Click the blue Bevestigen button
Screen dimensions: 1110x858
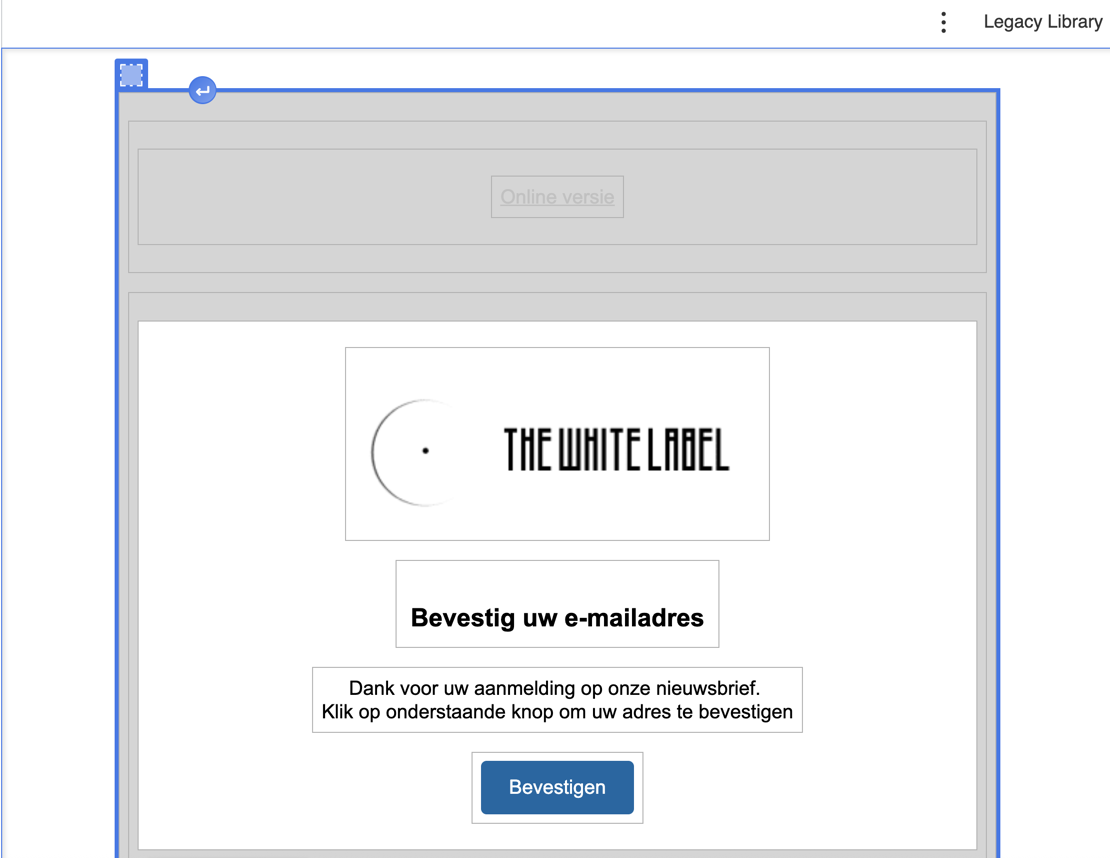(x=557, y=787)
